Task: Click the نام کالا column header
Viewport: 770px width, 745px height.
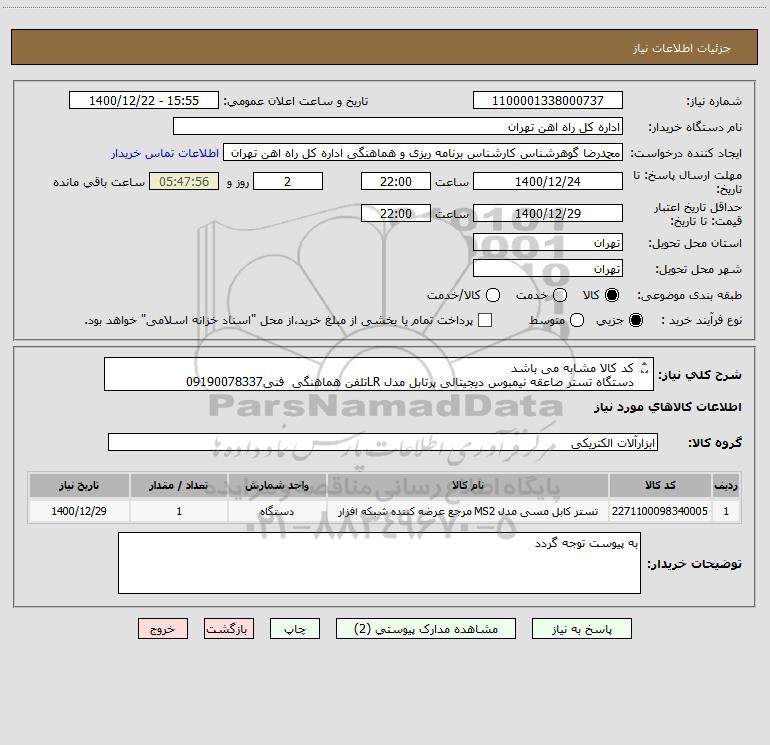Action: point(468,485)
